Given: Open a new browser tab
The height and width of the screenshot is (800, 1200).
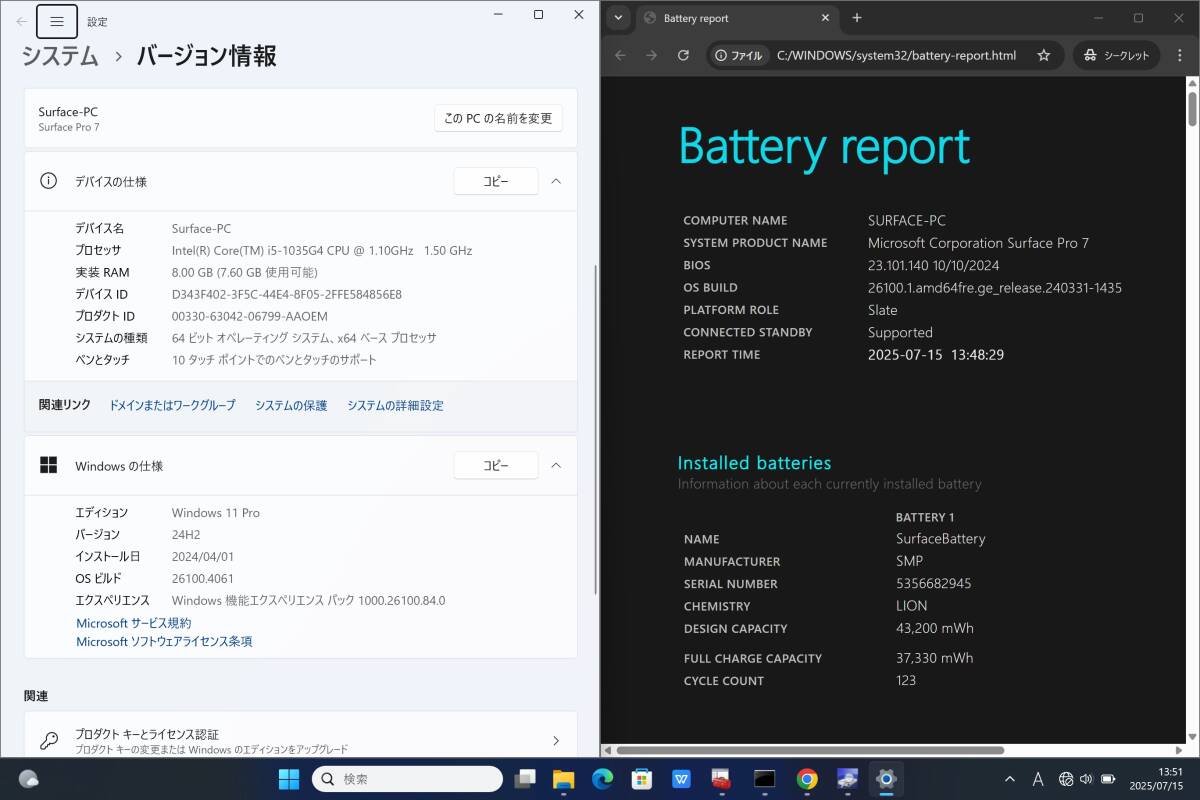Looking at the screenshot, I should [x=857, y=18].
